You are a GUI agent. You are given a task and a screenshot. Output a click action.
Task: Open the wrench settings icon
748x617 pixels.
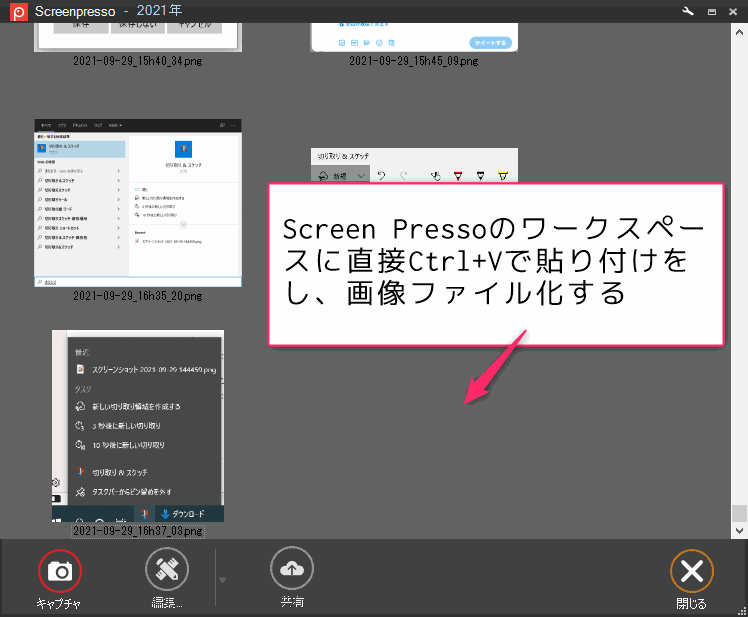point(688,11)
